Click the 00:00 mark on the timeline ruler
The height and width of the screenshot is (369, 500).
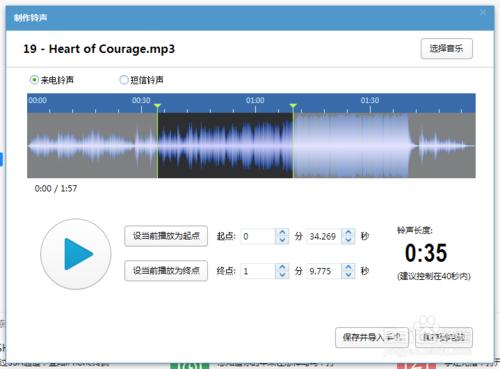click(38, 100)
